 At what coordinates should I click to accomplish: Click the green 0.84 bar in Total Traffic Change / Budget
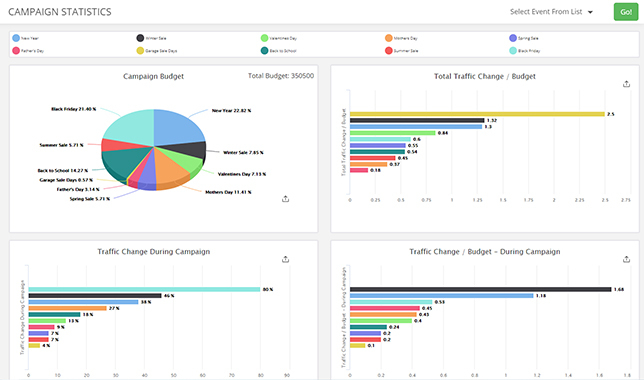(x=393, y=133)
